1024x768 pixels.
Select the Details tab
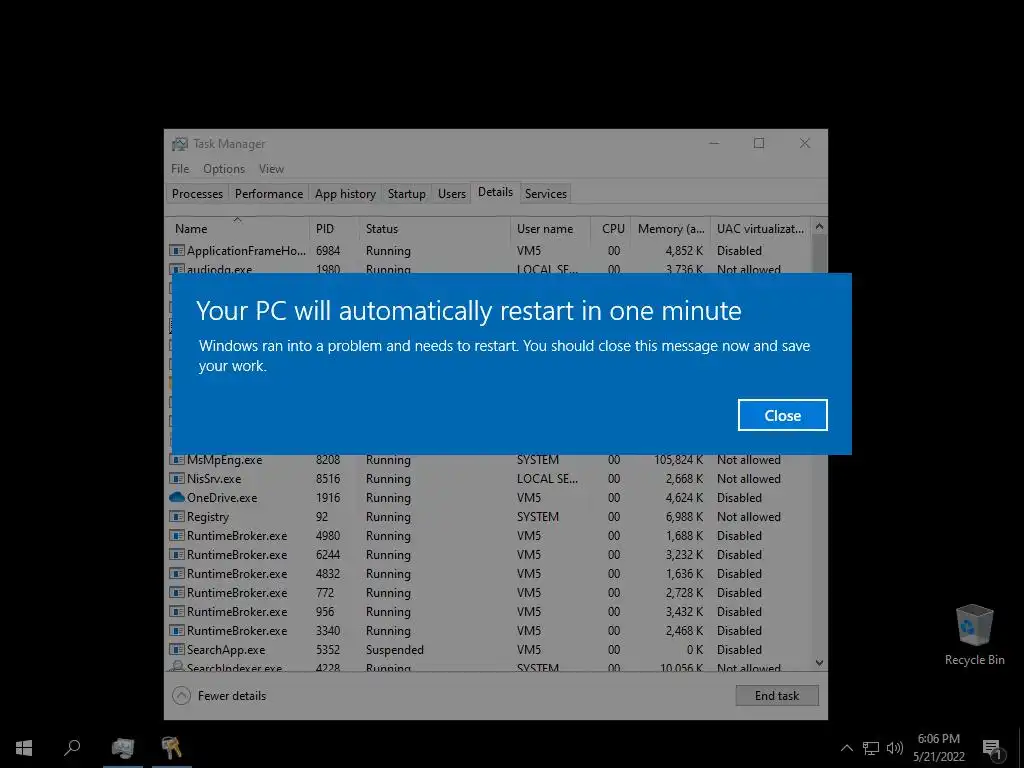tap(495, 192)
